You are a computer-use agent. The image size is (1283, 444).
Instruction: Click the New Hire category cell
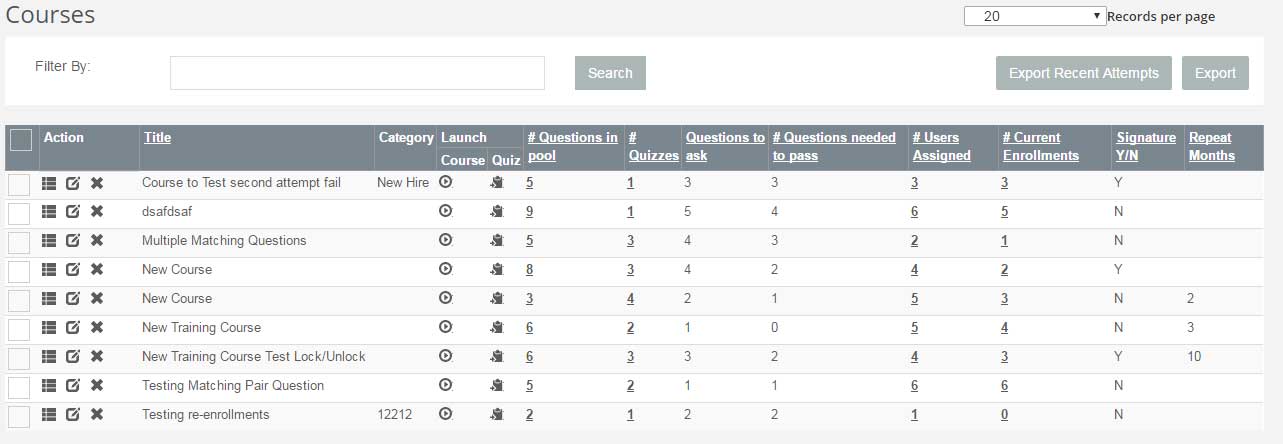(403, 183)
